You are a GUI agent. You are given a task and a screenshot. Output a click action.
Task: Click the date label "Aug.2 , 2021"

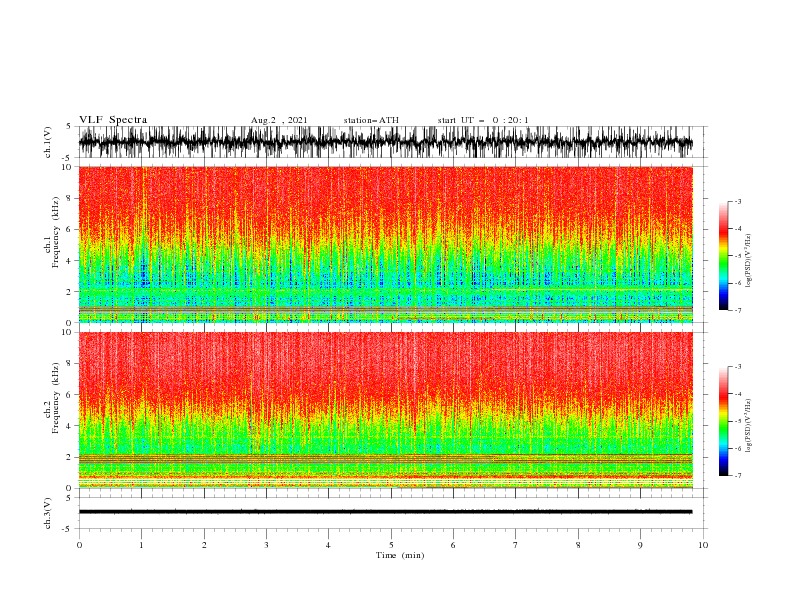click(279, 120)
